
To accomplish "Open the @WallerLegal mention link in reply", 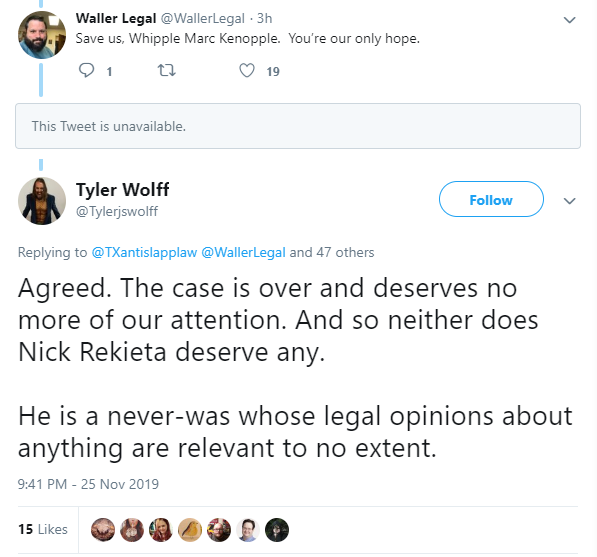I will pyautogui.click(x=243, y=252).
